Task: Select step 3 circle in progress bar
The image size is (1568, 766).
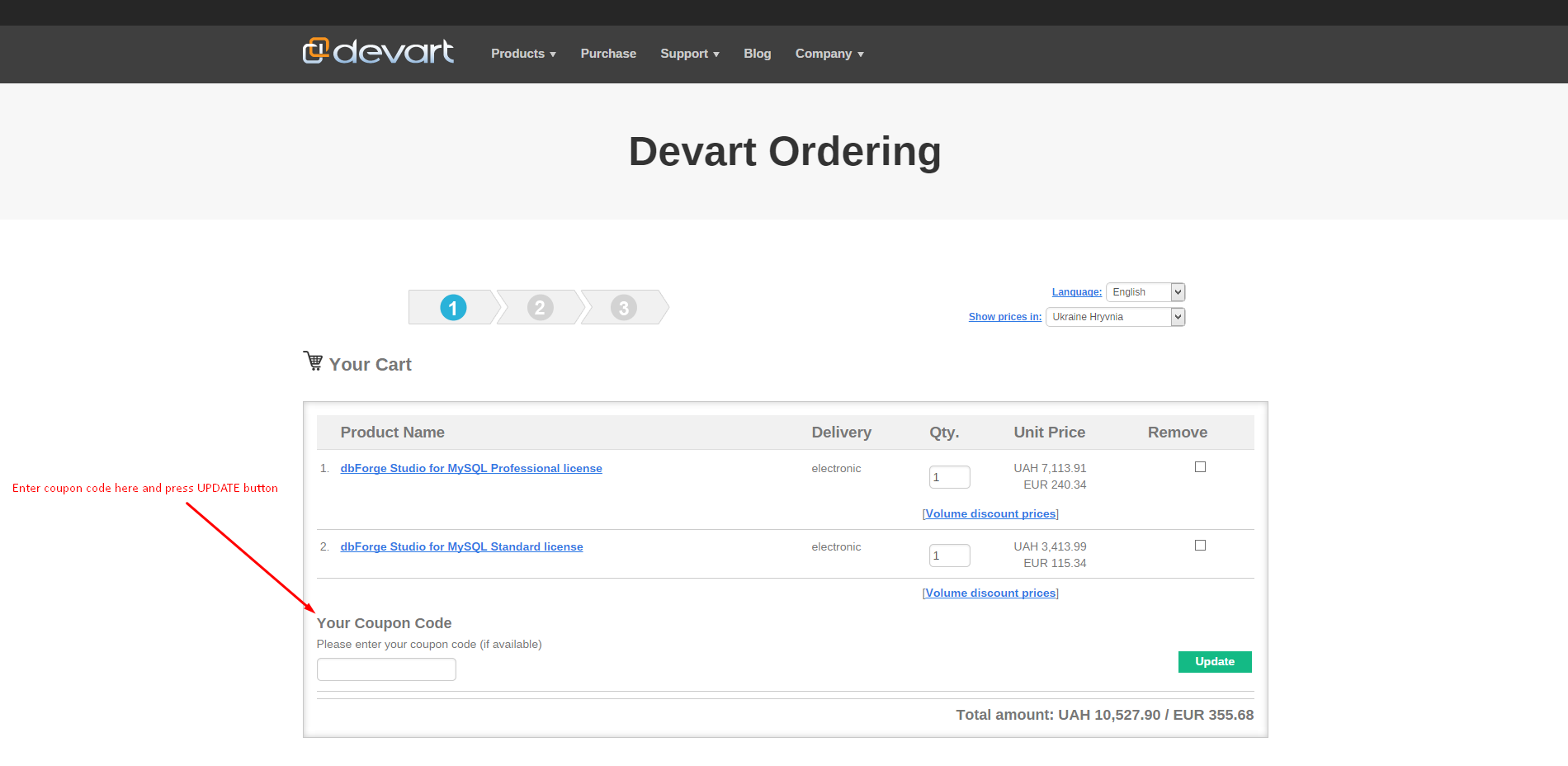Action: click(624, 308)
